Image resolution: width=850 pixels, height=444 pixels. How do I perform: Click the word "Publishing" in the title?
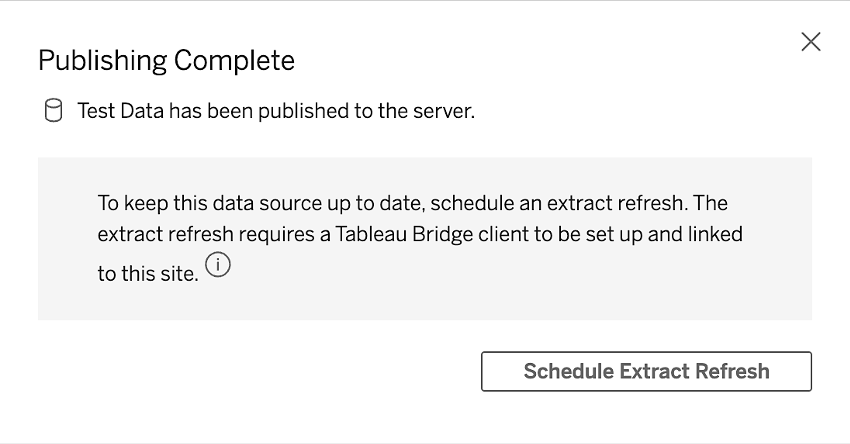coord(102,60)
